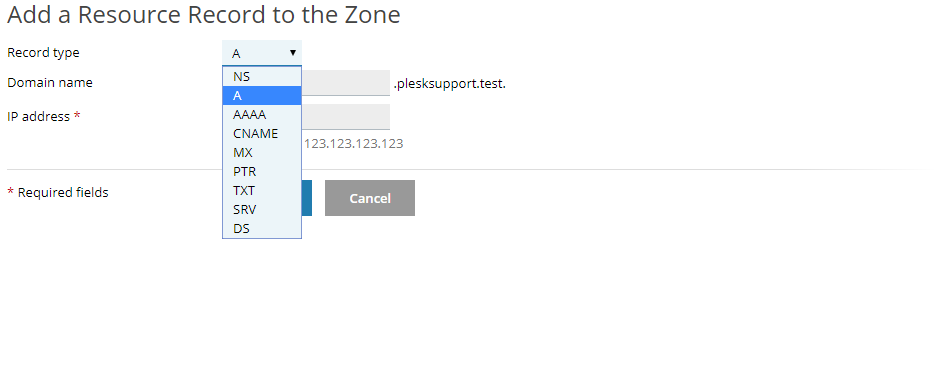Click the Required fields note
935x390 pixels.
[x=58, y=193]
